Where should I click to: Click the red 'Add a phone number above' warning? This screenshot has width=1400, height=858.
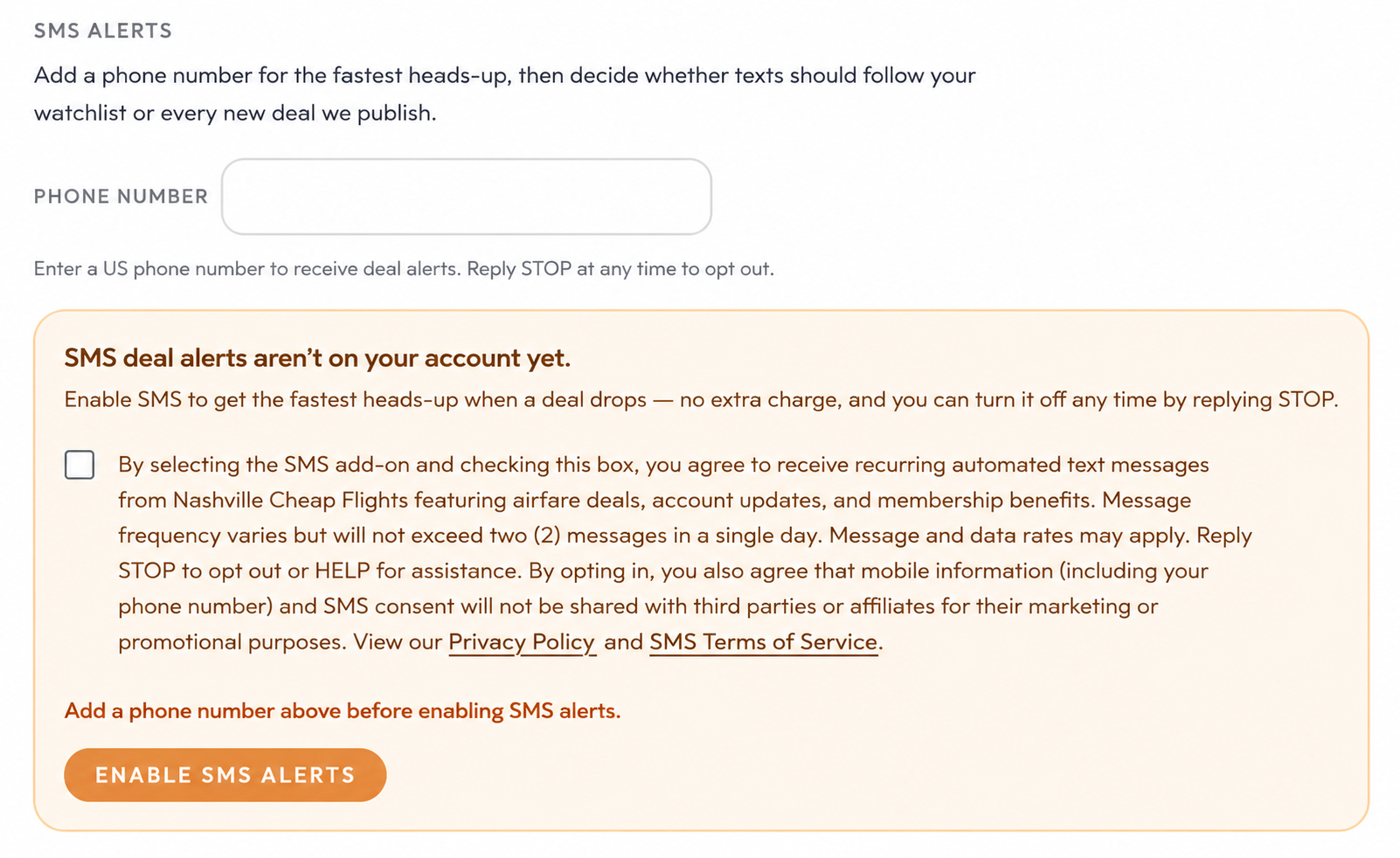click(x=343, y=711)
